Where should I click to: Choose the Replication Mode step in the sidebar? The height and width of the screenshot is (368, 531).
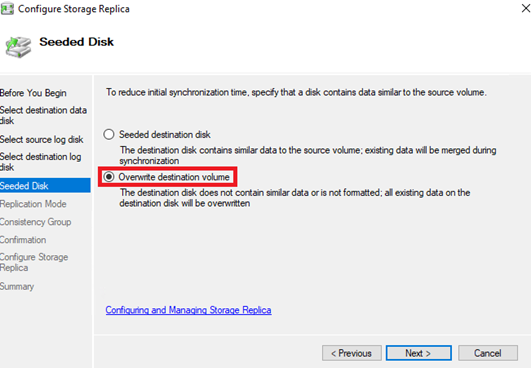click(33, 204)
